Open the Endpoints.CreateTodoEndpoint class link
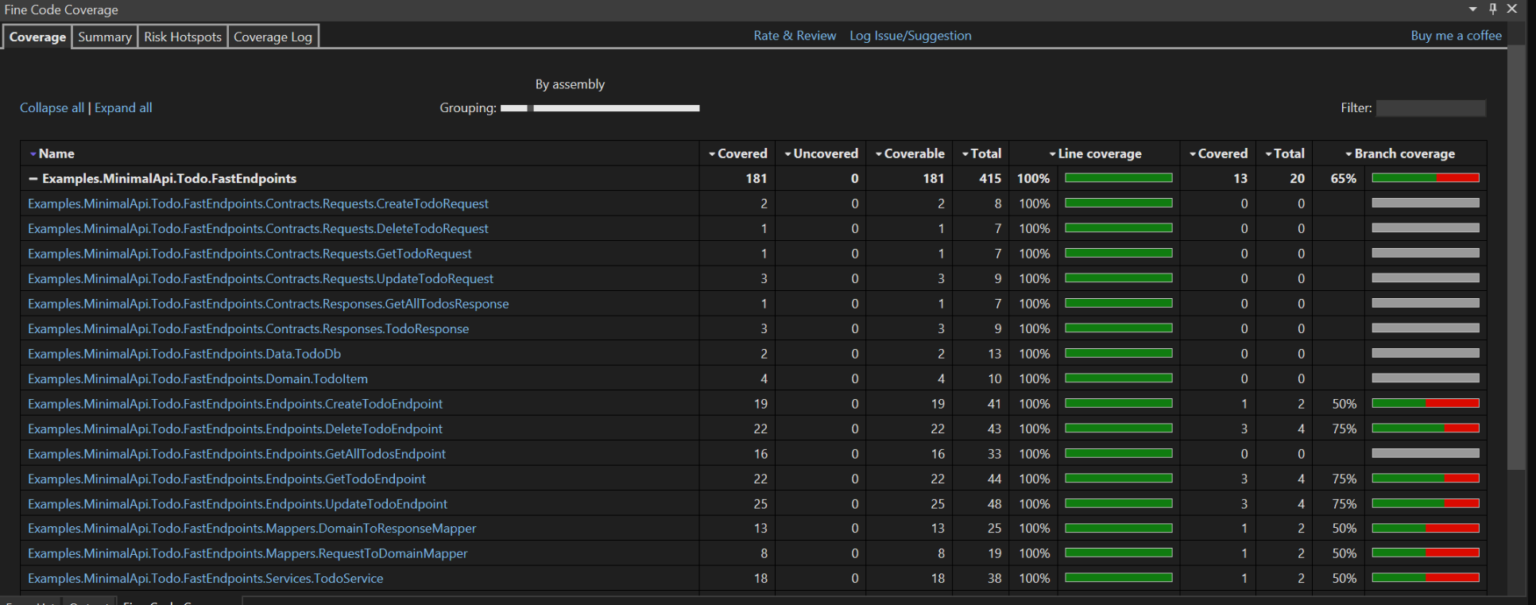 235,404
